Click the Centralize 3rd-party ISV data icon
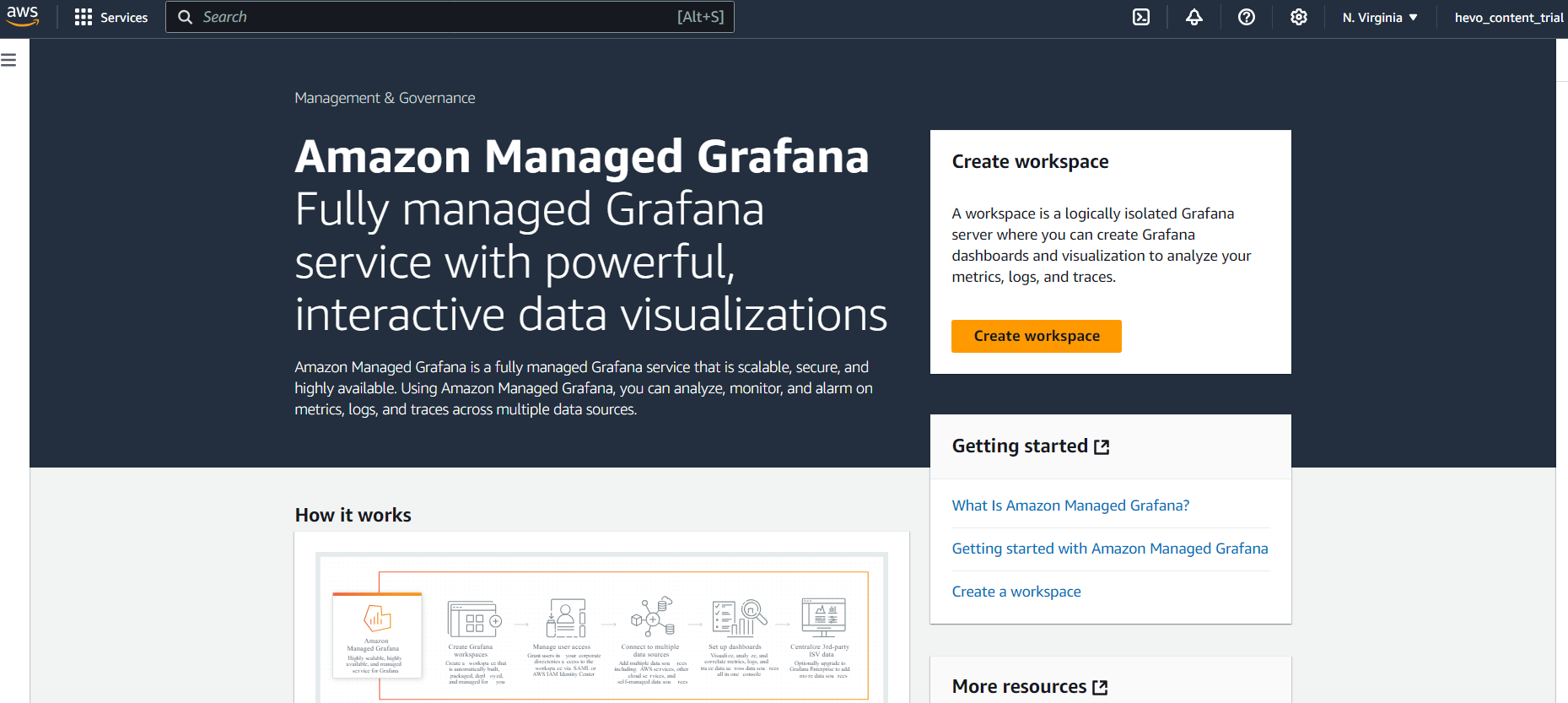Viewport: 1568px width, 703px height. click(x=823, y=618)
